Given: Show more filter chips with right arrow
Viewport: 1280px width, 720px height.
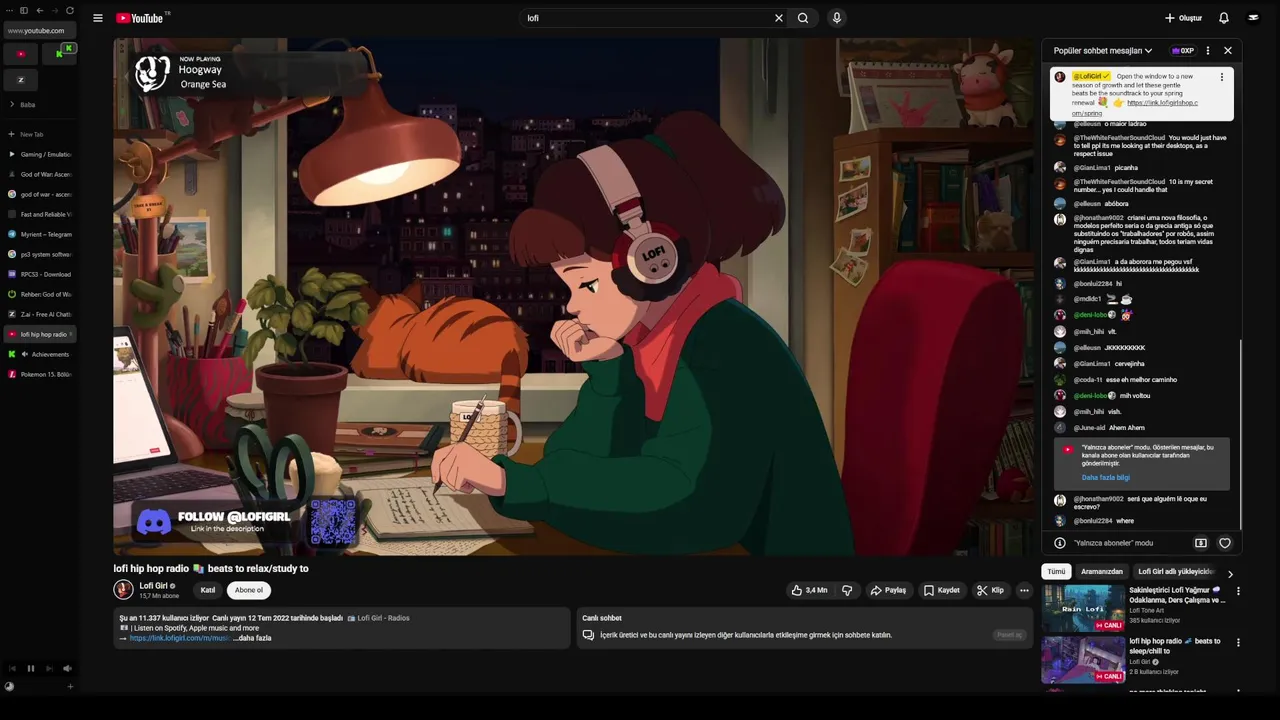Looking at the screenshot, I should point(1230,574).
